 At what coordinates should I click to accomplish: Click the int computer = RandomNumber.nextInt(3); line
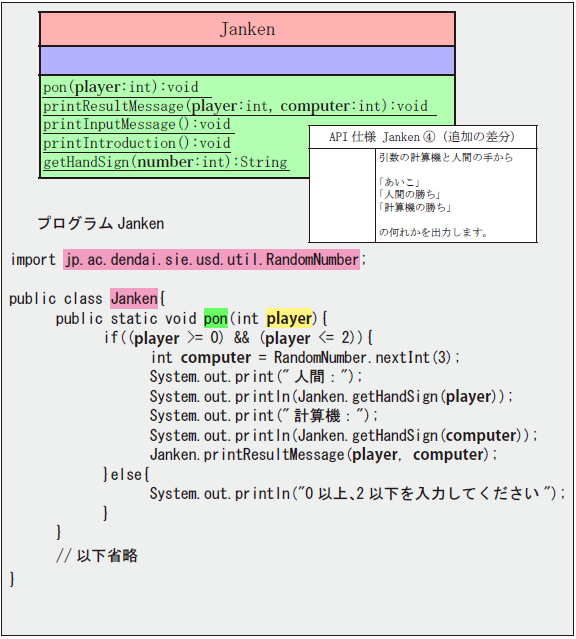pos(305,357)
